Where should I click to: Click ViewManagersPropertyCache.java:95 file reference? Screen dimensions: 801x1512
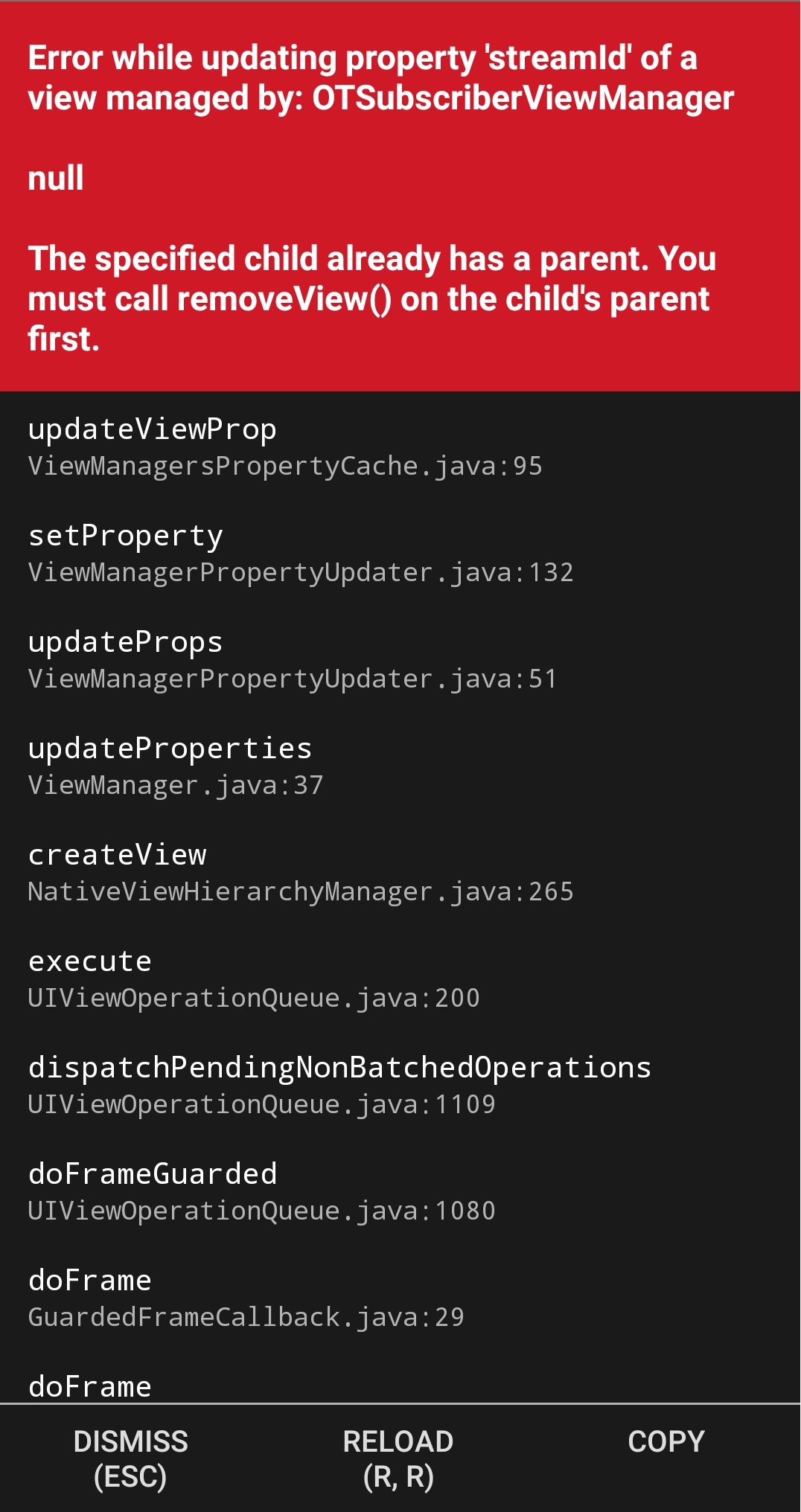[285, 465]
